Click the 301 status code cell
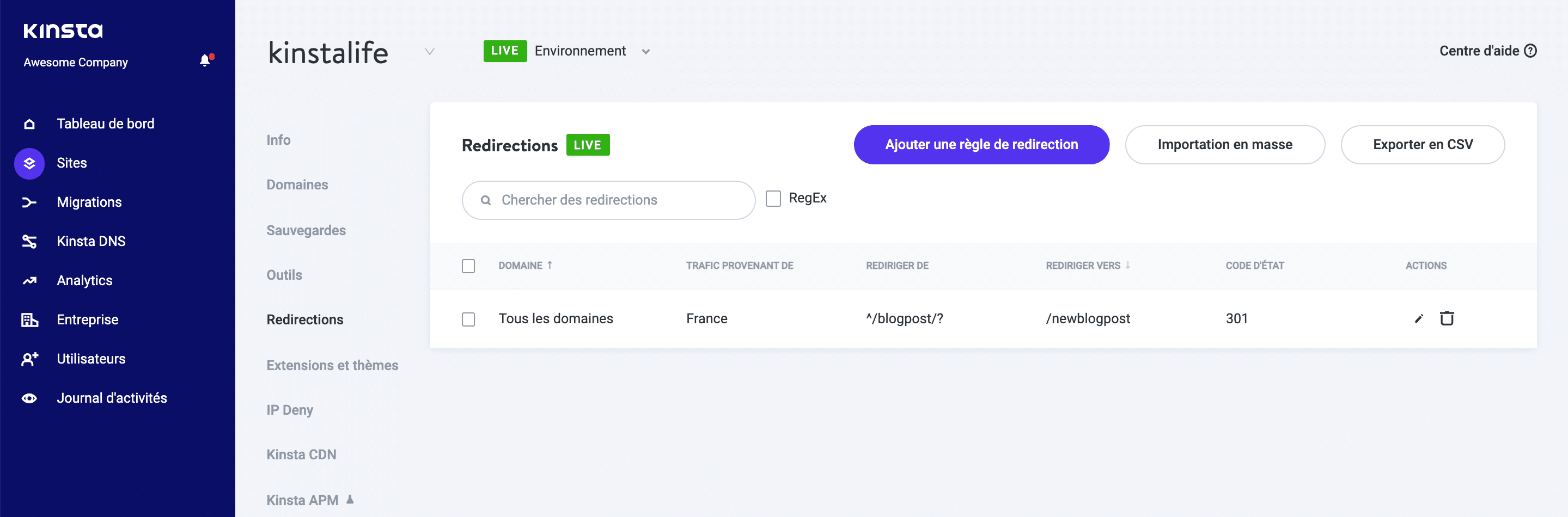 pyautogui.click(x=1236, y=319)
